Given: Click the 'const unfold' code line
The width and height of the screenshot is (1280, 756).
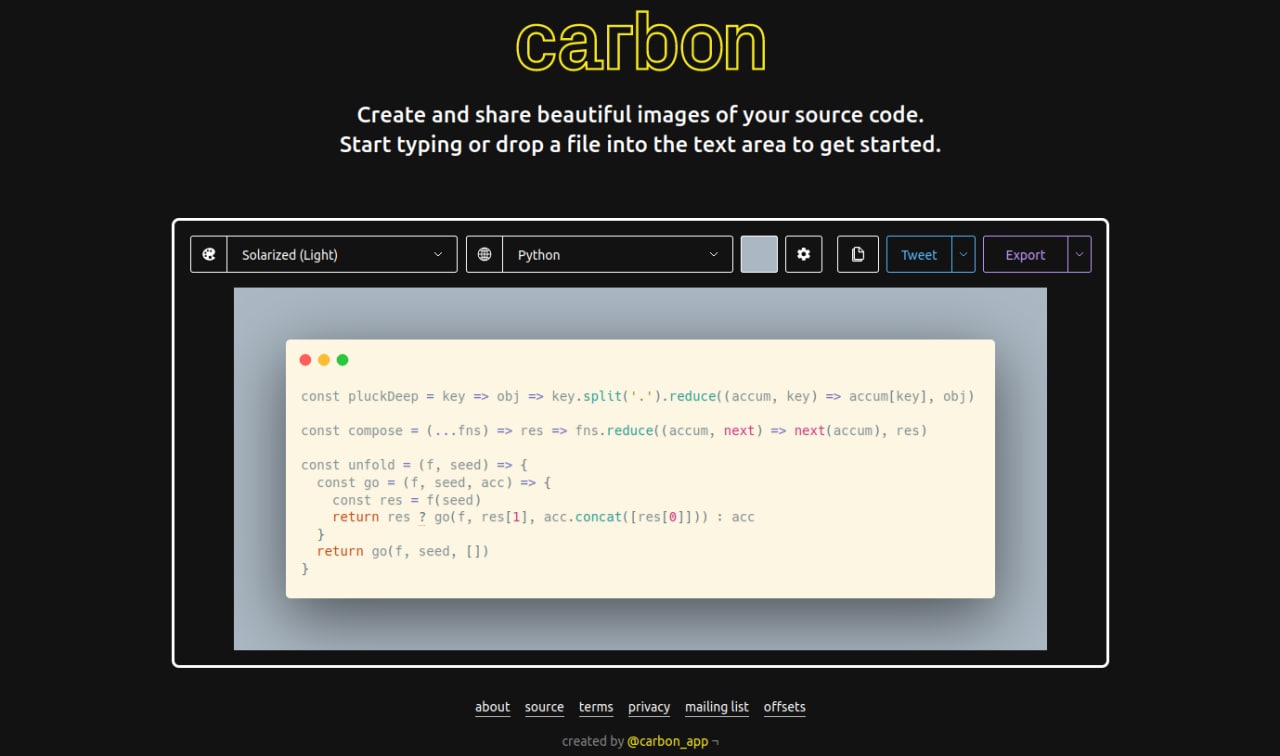Looking at the screenshot, I should click(414, 465).
